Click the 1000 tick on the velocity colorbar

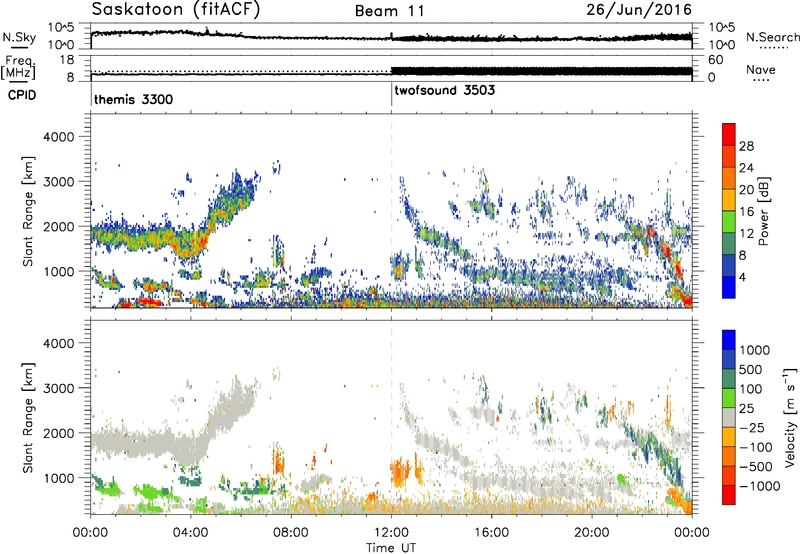pos(754,350)
